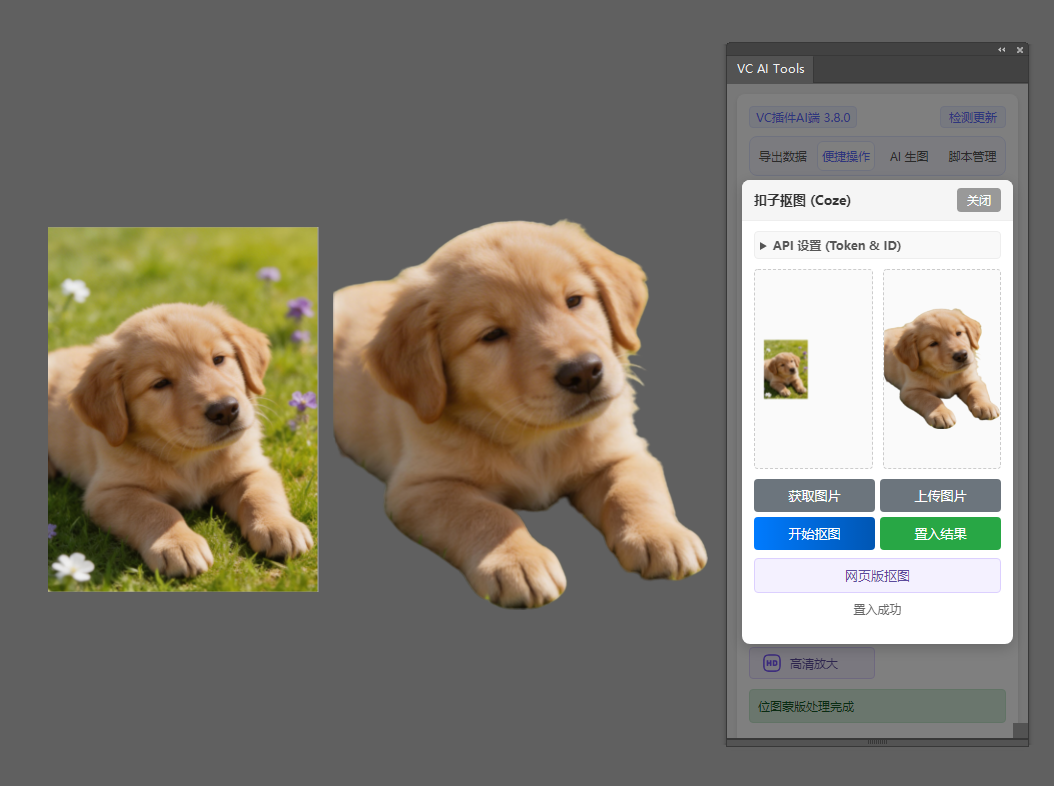Viewport: 1054px width, 786px height.
Task: Click the HD icon for 高清放大
Action: [772, 663]
